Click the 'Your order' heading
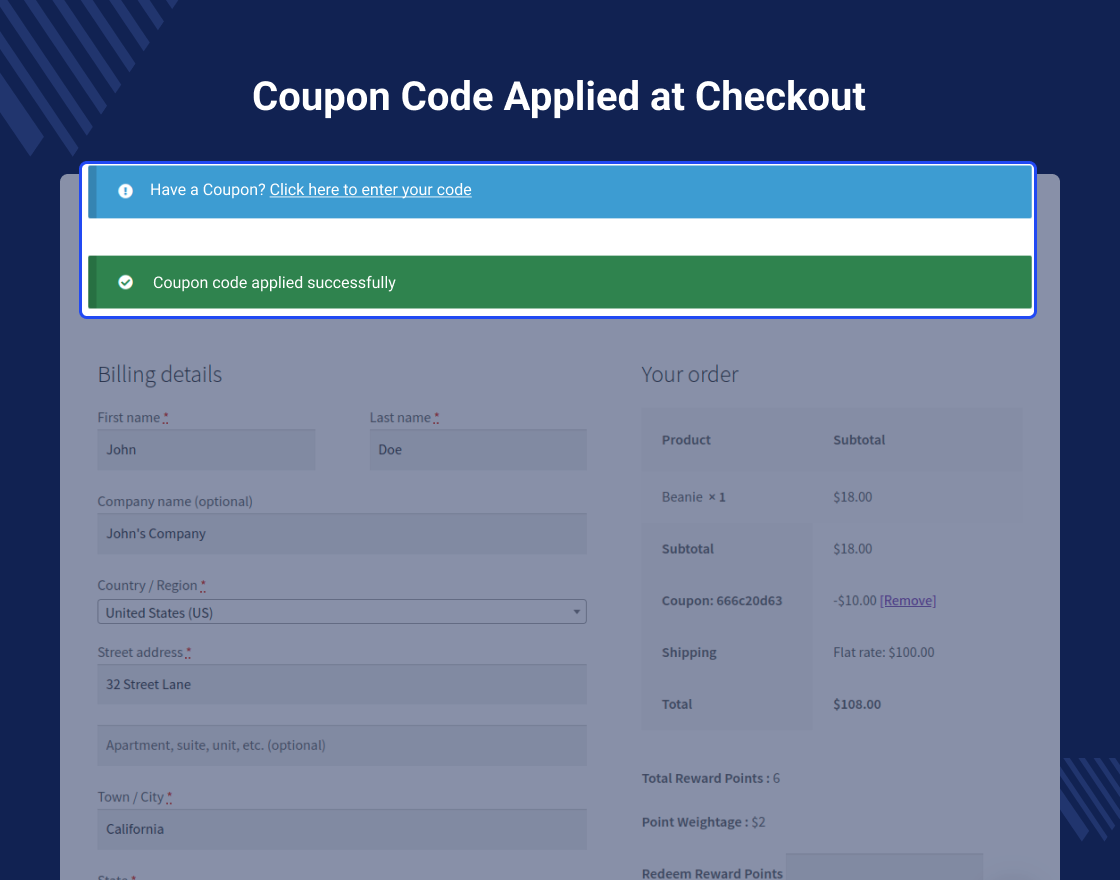Image resolution: width=1120 pixels, height=880 pixels. point(690,375)
